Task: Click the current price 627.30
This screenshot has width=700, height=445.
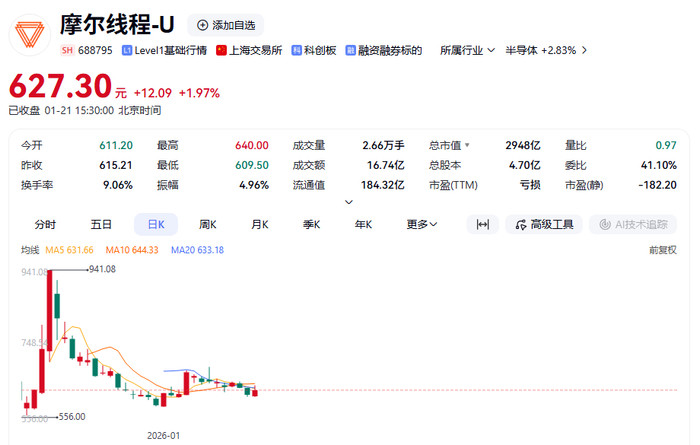Action: click(60, 86)
